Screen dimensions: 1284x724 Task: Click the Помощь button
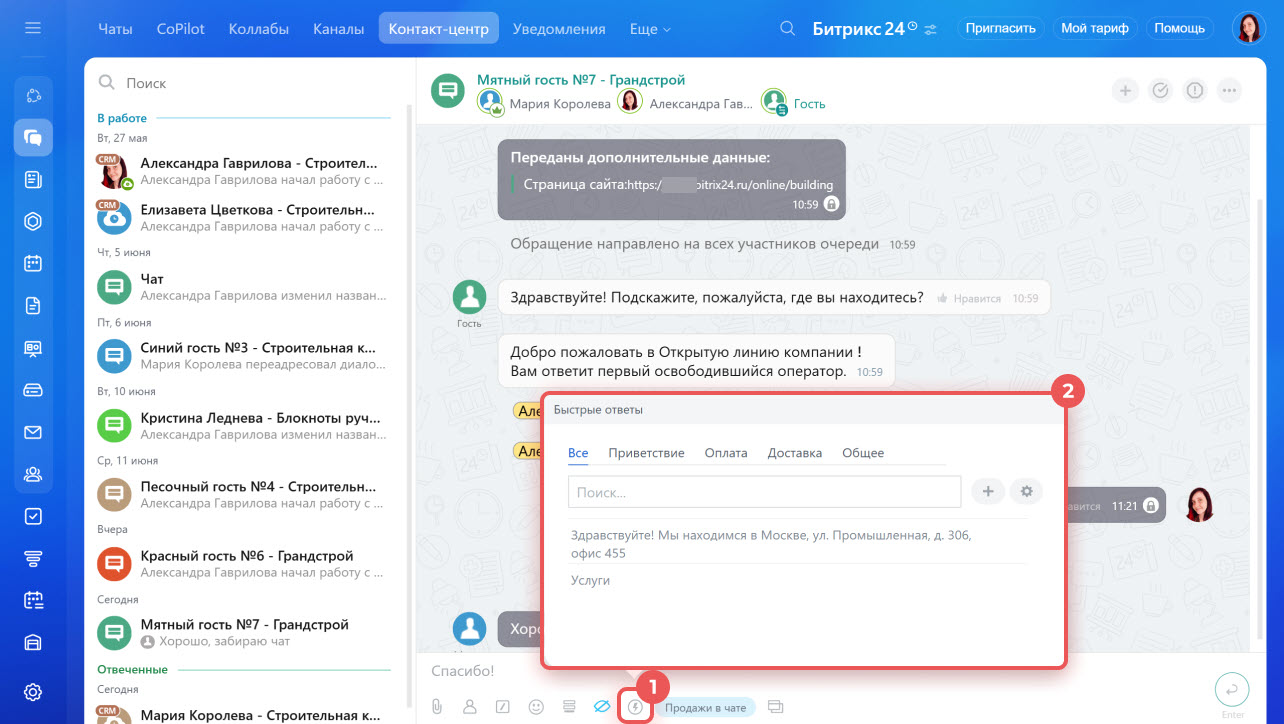point(1180,28)
